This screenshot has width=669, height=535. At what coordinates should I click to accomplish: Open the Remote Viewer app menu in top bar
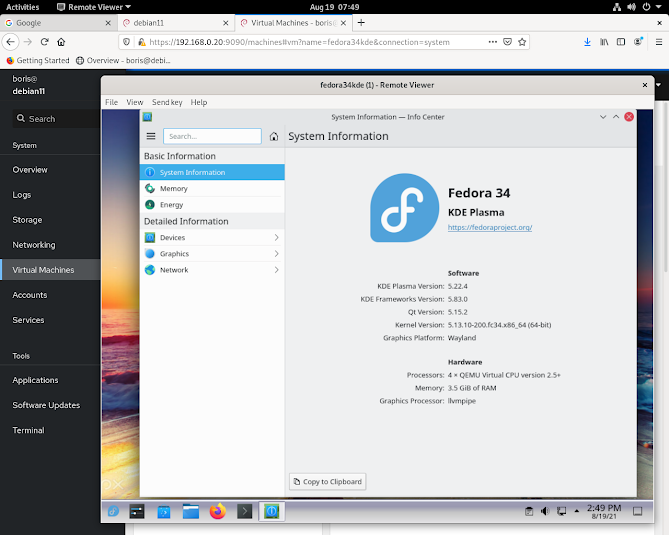tap(94, 7)
